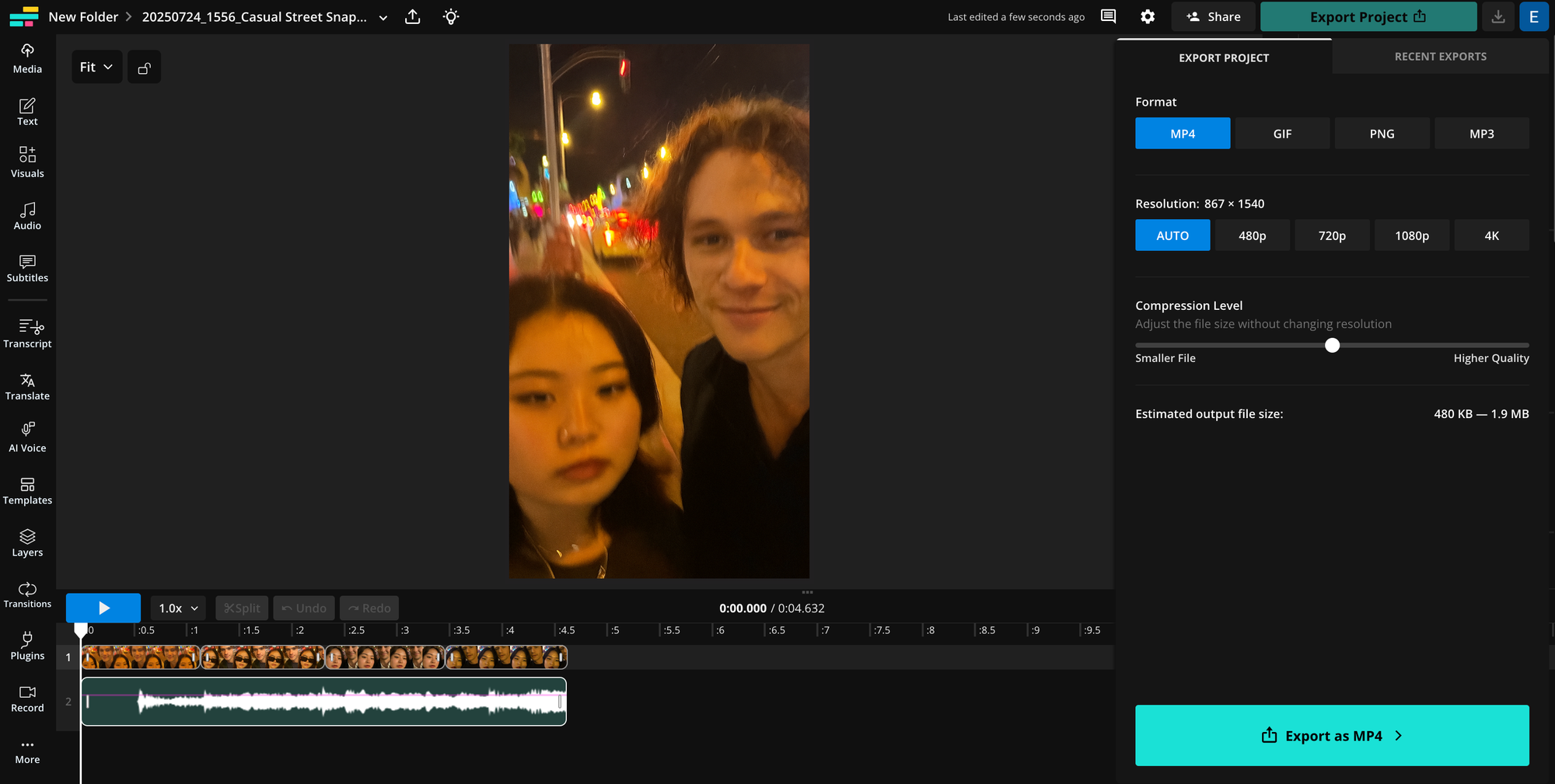Open the Subtitles tool
The image size is (1555, 784).
[x=27, y=268]
